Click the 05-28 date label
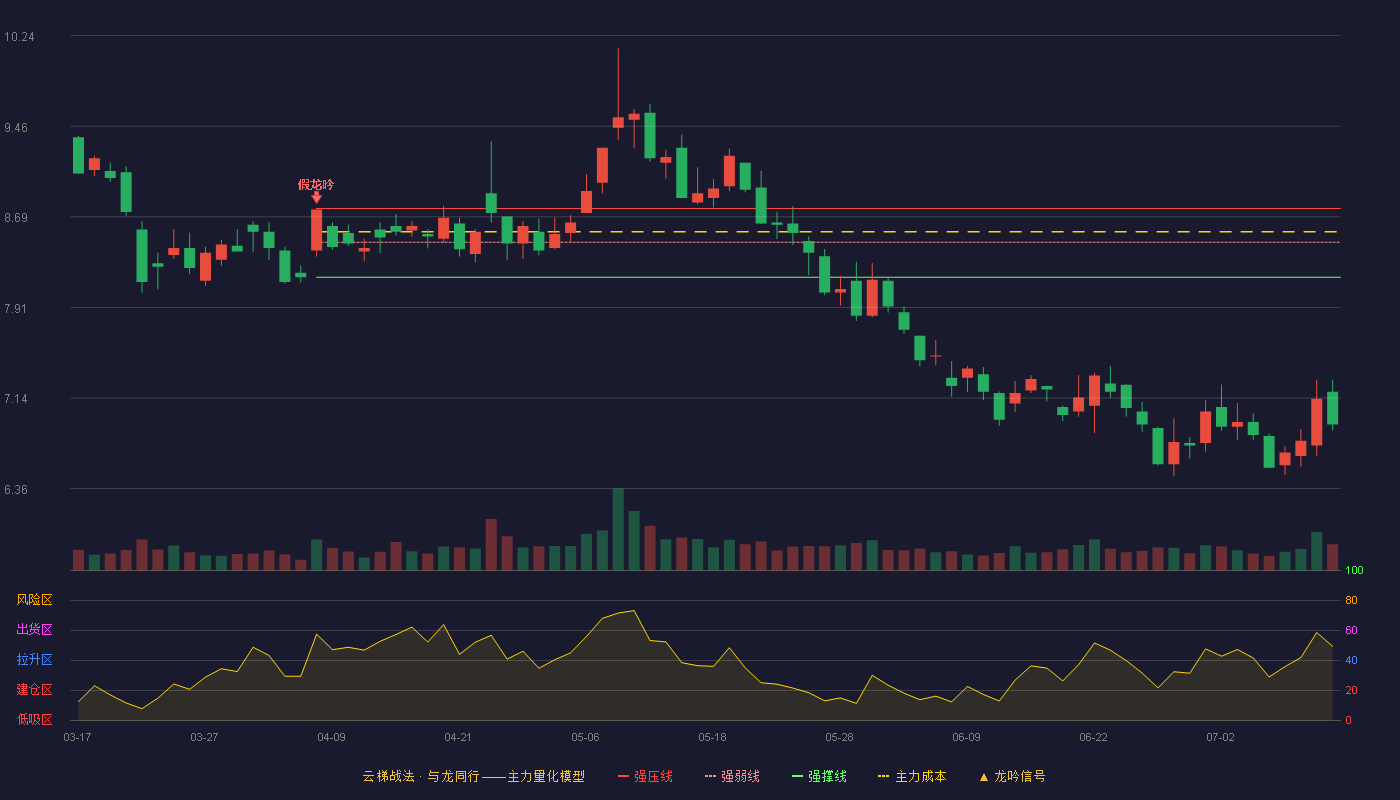This screenshot has width=1400, height=800. point(839,737)
